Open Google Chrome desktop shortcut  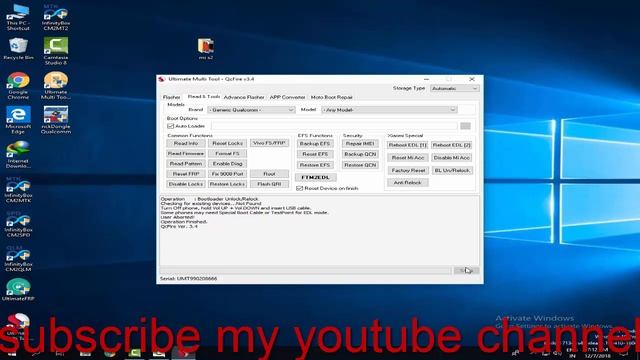coord(18,86)
